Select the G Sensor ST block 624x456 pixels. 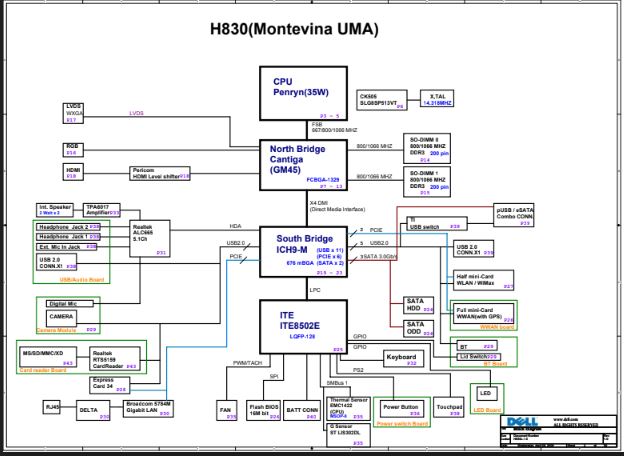[348, 435]
